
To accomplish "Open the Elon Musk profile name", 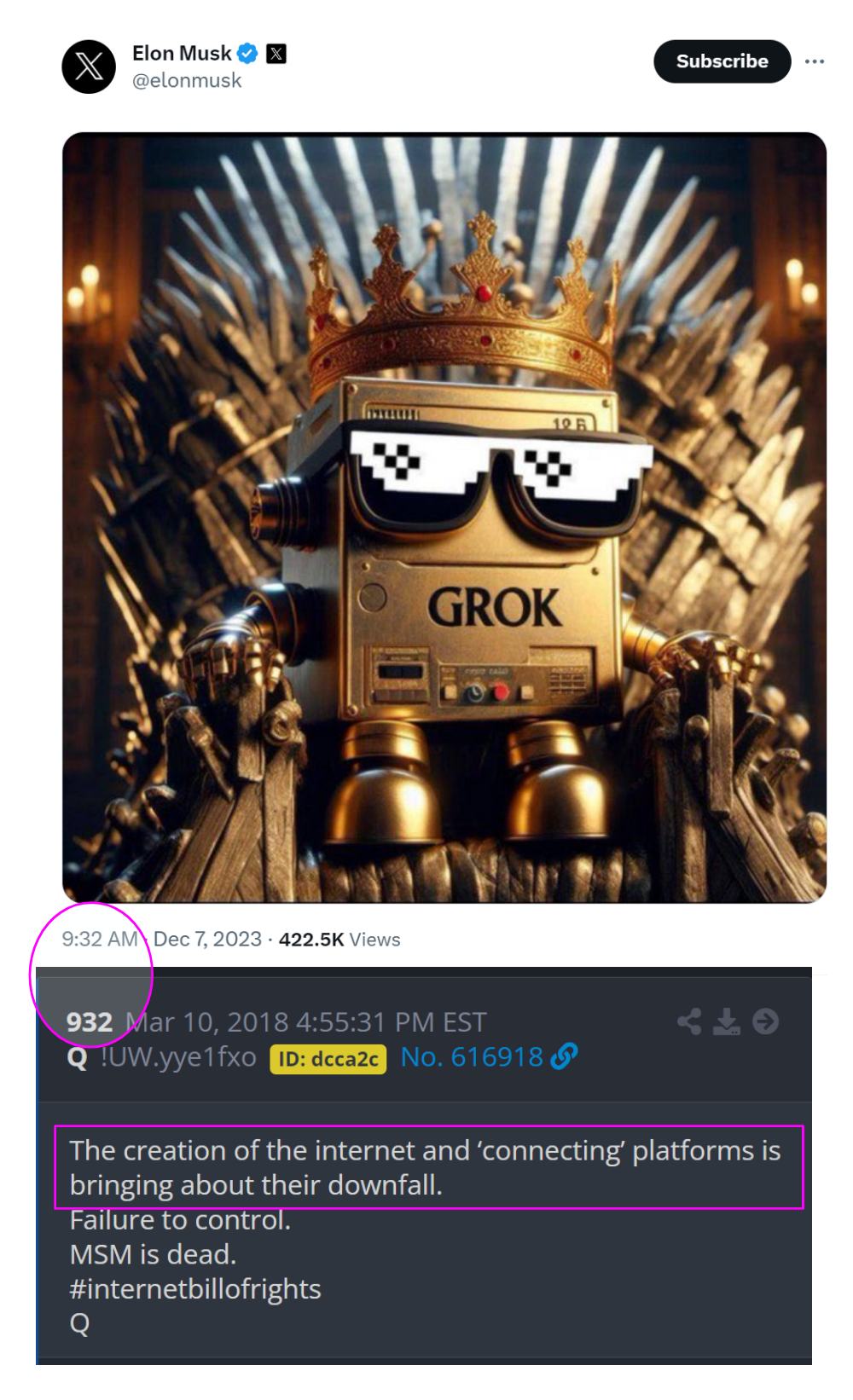I will point(182,54).
